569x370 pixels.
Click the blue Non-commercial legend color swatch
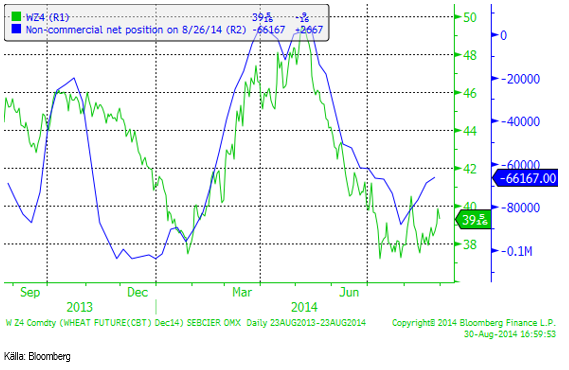(x=16, y=29)
